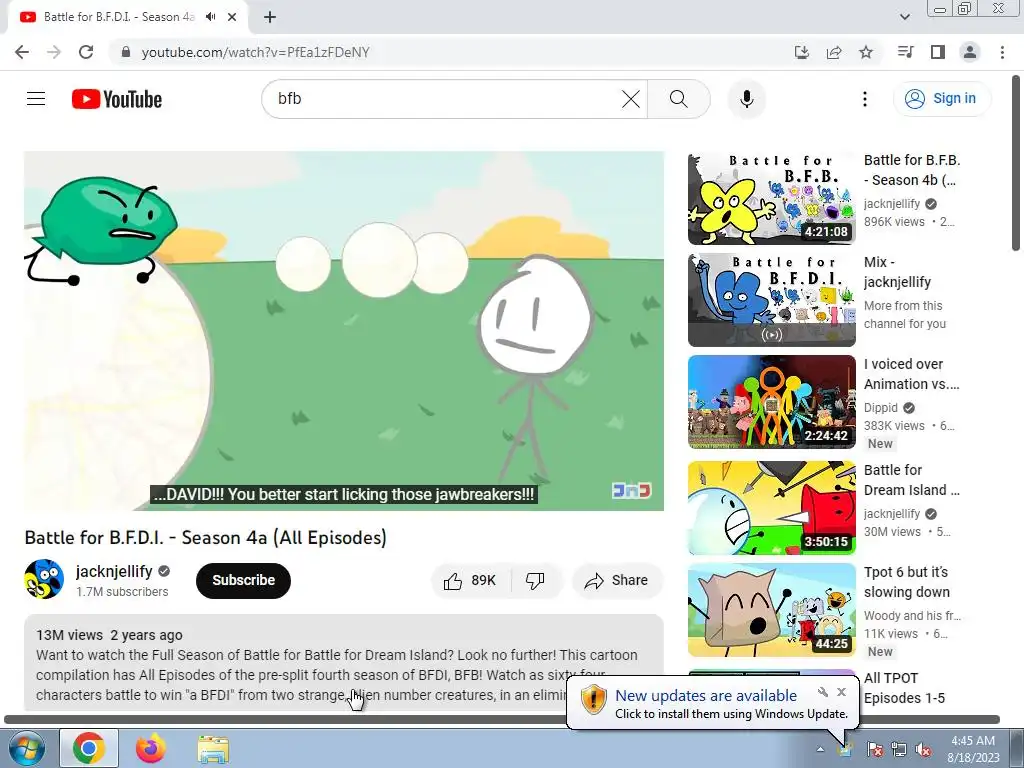Image resolution: width=1024 pixels, height=768 pixels.
Task: Bookmark this tab with star icon
Action: [866, 52]
